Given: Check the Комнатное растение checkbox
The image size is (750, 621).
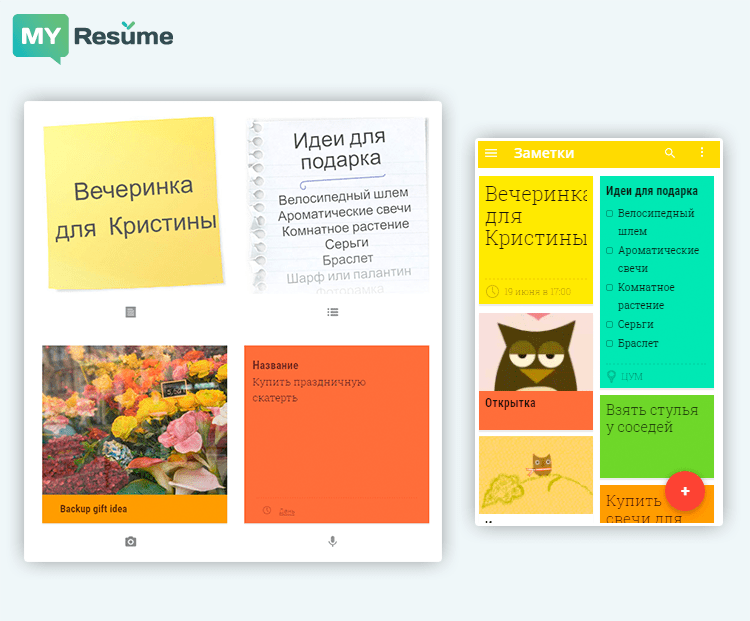Looking at the screenshot, I should click(x=609, y=288).
